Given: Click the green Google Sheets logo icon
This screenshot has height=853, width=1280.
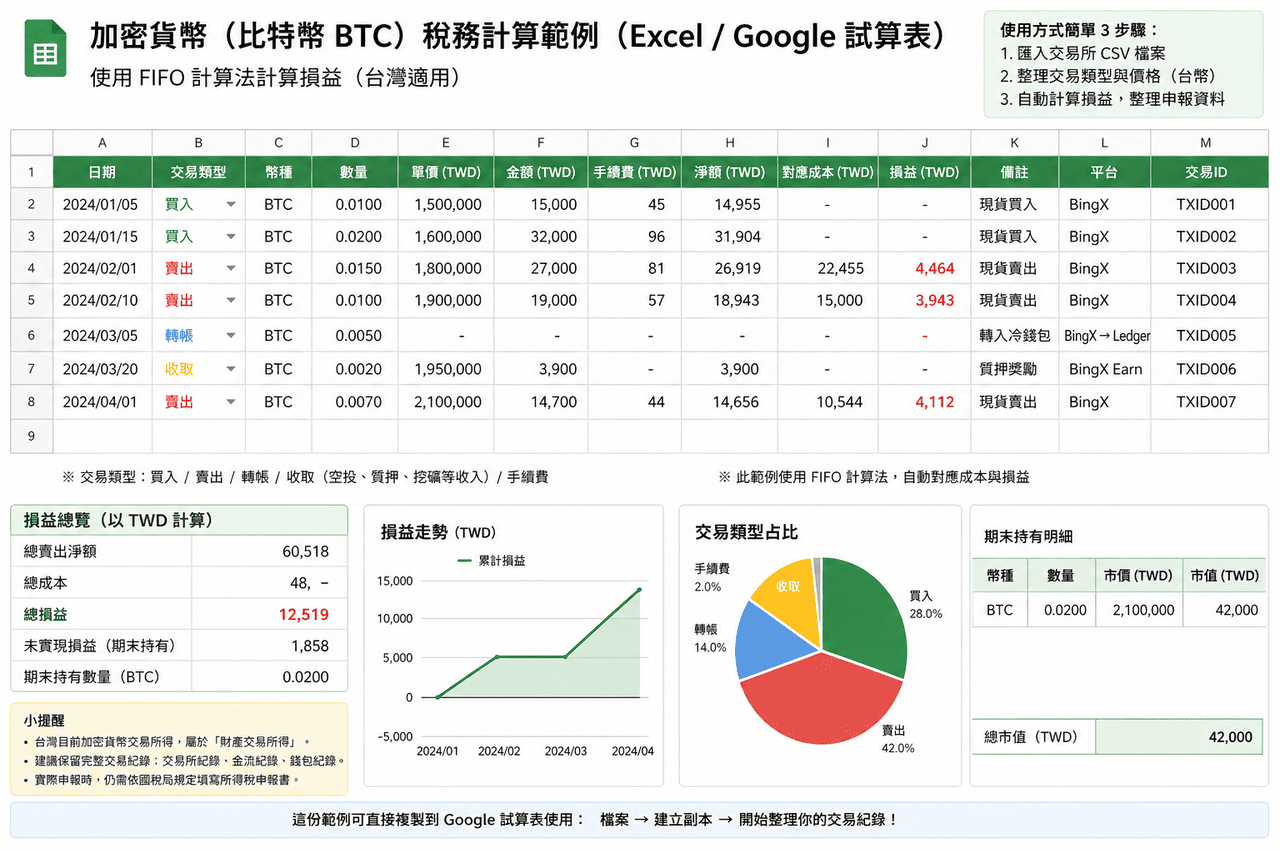Looking at the screenshot, I should click(45, 48).
